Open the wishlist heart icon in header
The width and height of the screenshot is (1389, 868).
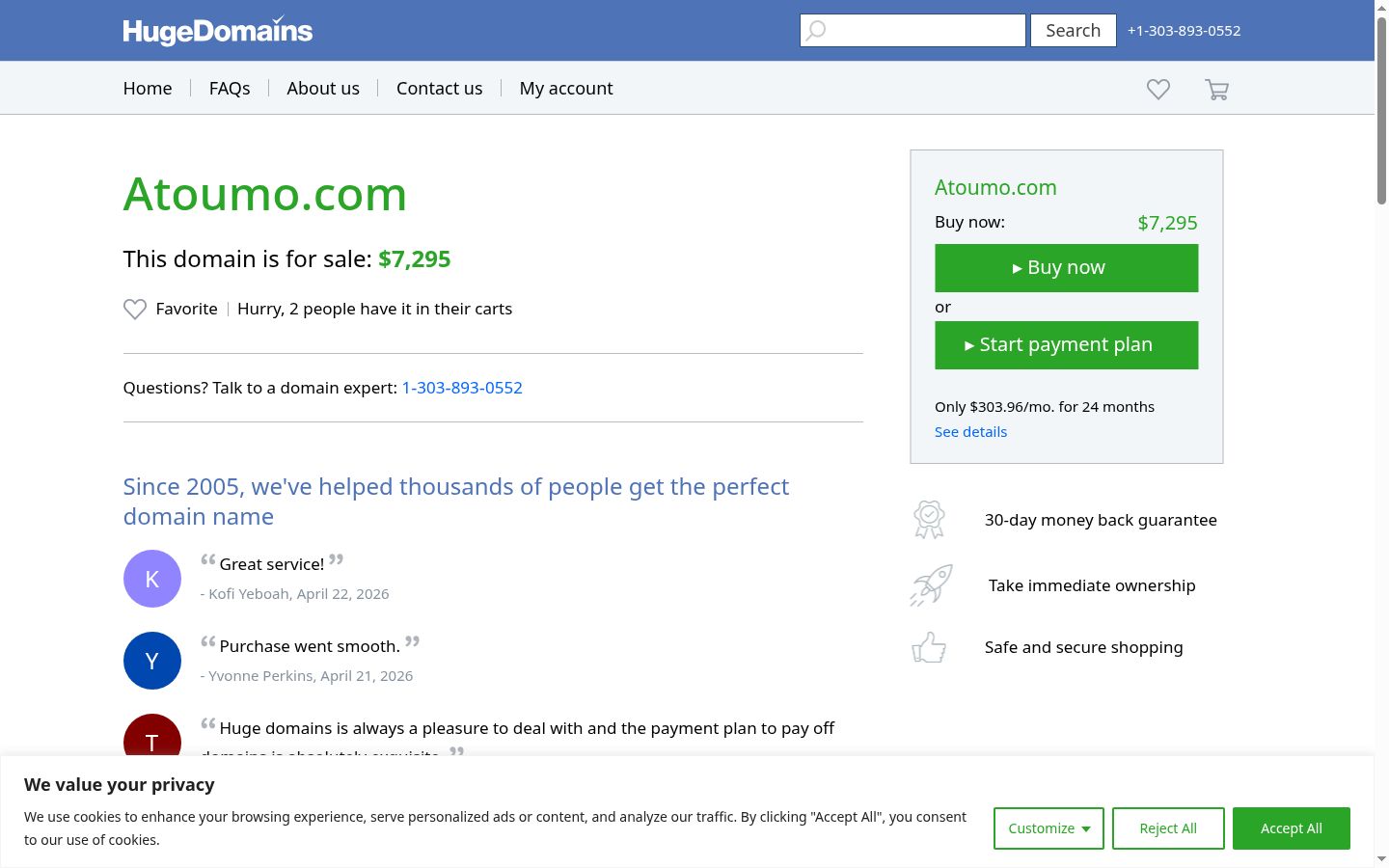[1158, 90]
